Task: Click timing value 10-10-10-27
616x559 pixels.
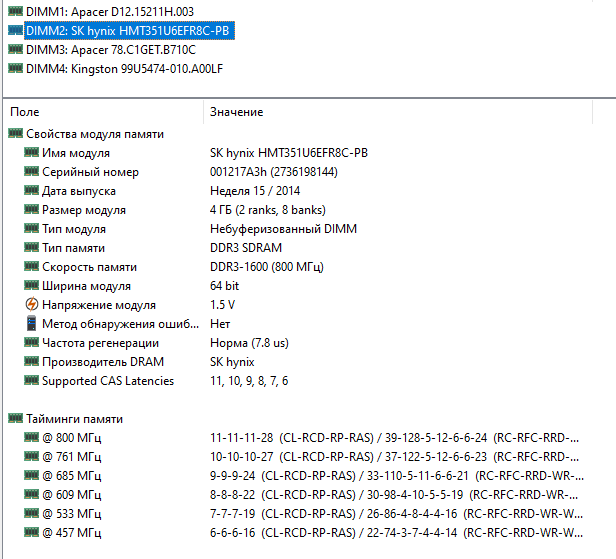Action: coord(241,457)
